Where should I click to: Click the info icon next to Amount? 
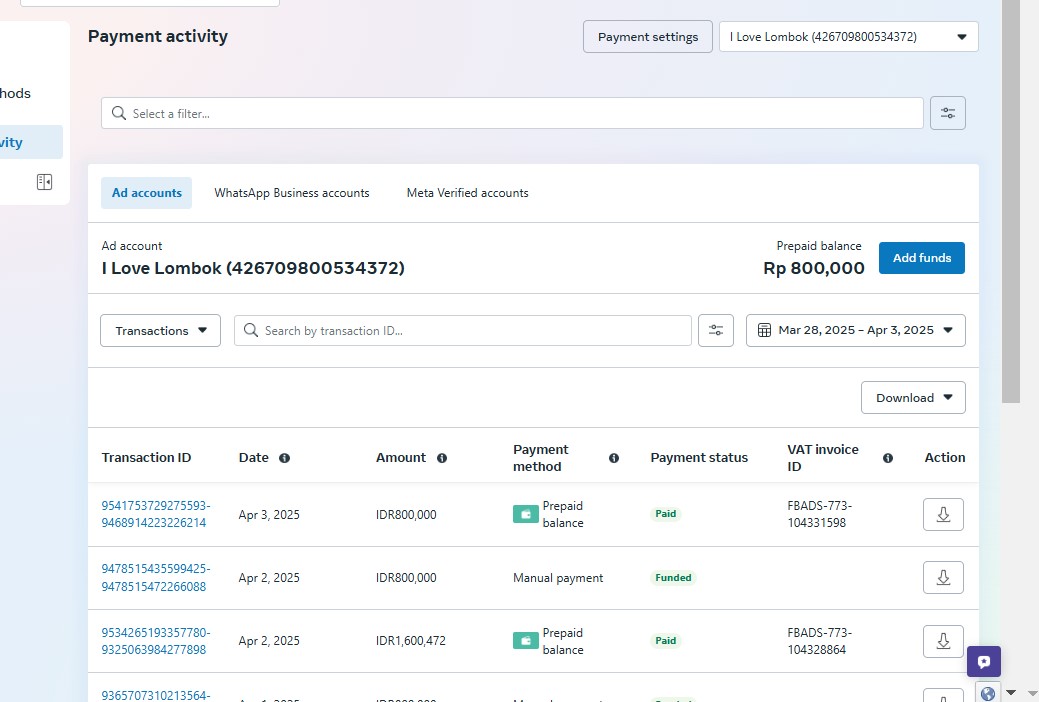[x=441, y=458]
